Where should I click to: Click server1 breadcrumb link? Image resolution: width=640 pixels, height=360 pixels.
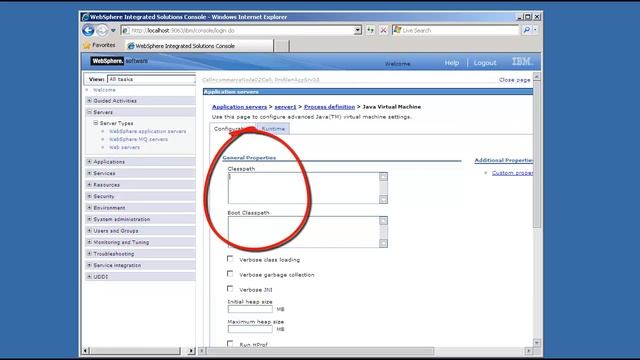coord(285,107)
